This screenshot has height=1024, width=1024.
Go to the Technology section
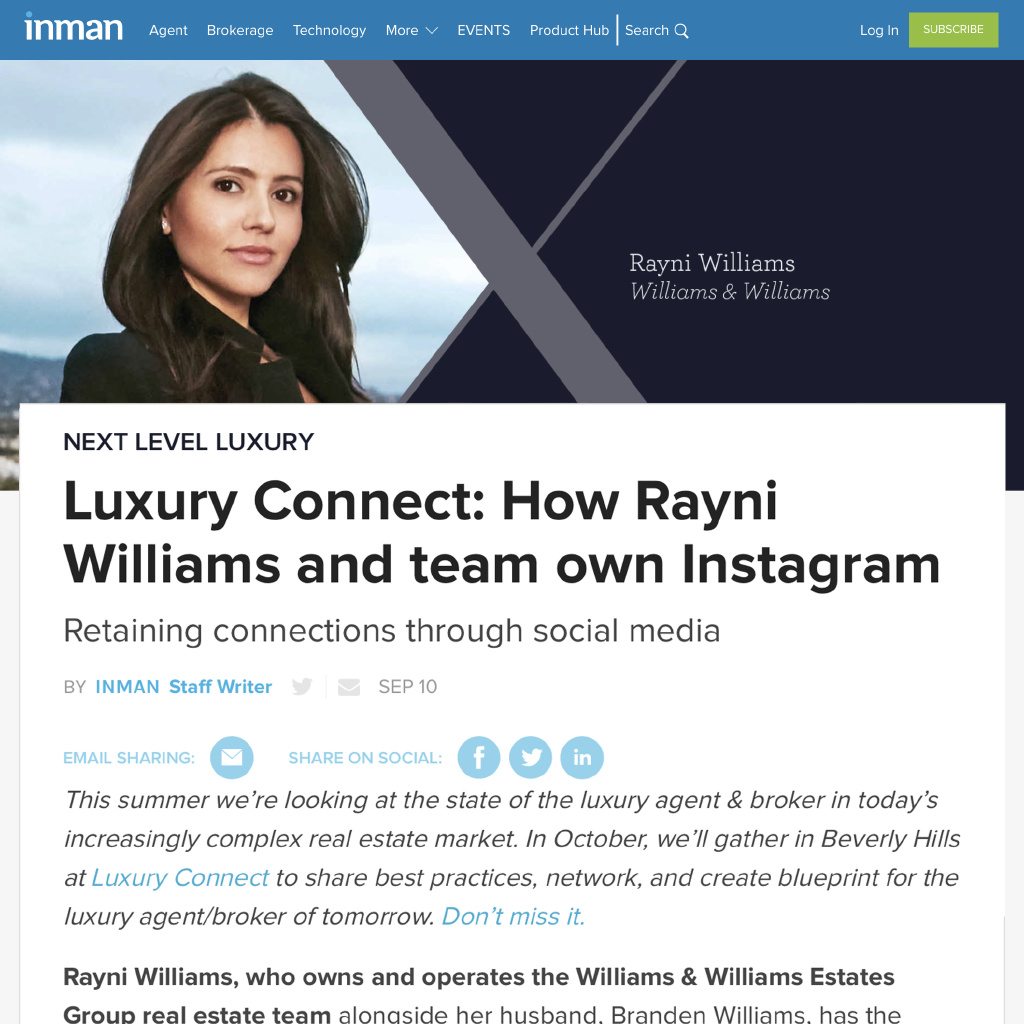coord(329,31)
